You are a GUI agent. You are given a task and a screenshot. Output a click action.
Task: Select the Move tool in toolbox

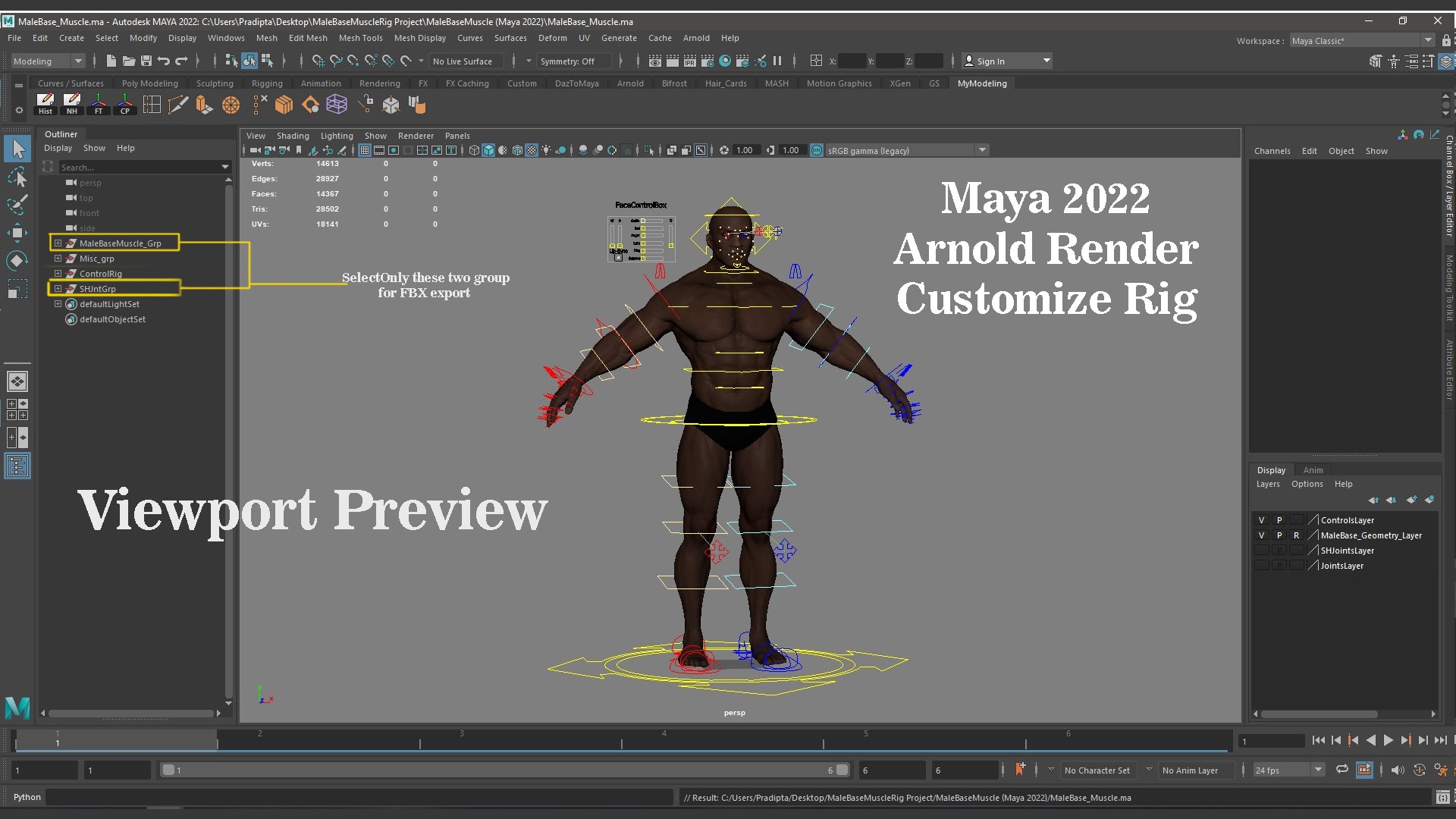pos(17,233)
